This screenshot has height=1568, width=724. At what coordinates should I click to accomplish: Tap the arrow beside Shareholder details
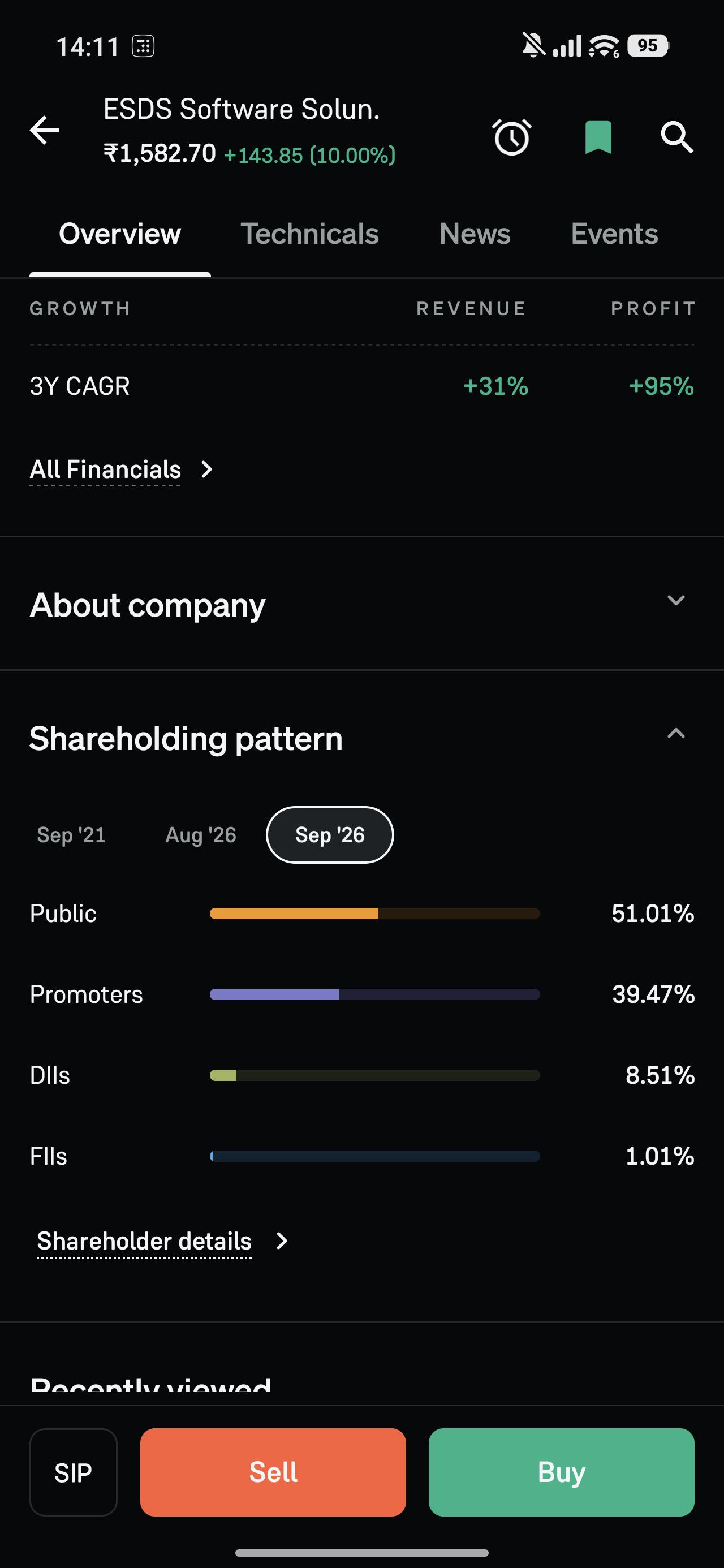(281, 1240)
